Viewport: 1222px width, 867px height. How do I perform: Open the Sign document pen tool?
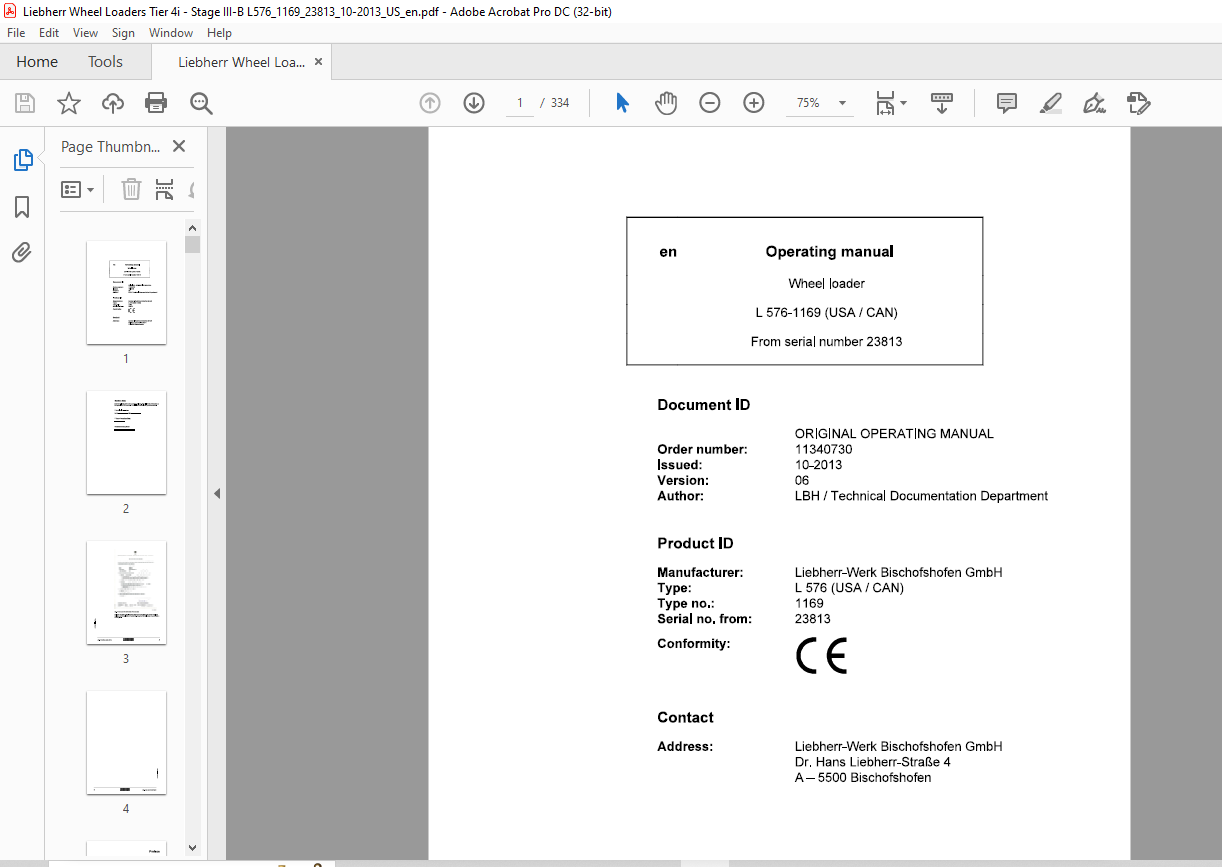click(1094, 103)
